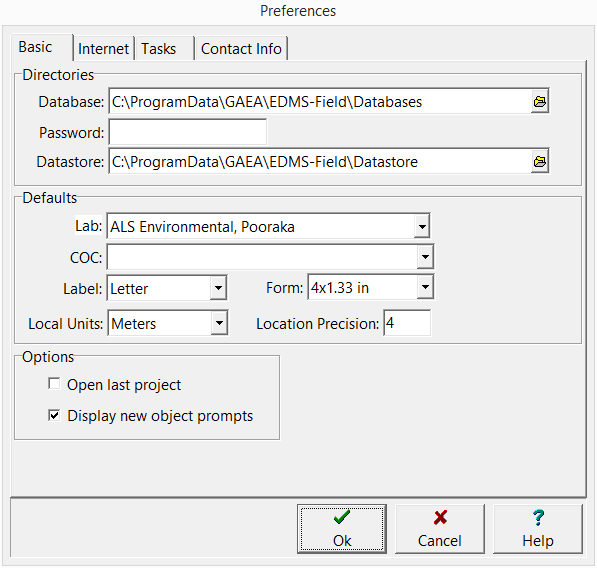Click the Password input field
The width and height of the screenshot is (597, 568).
pos(188,132)
